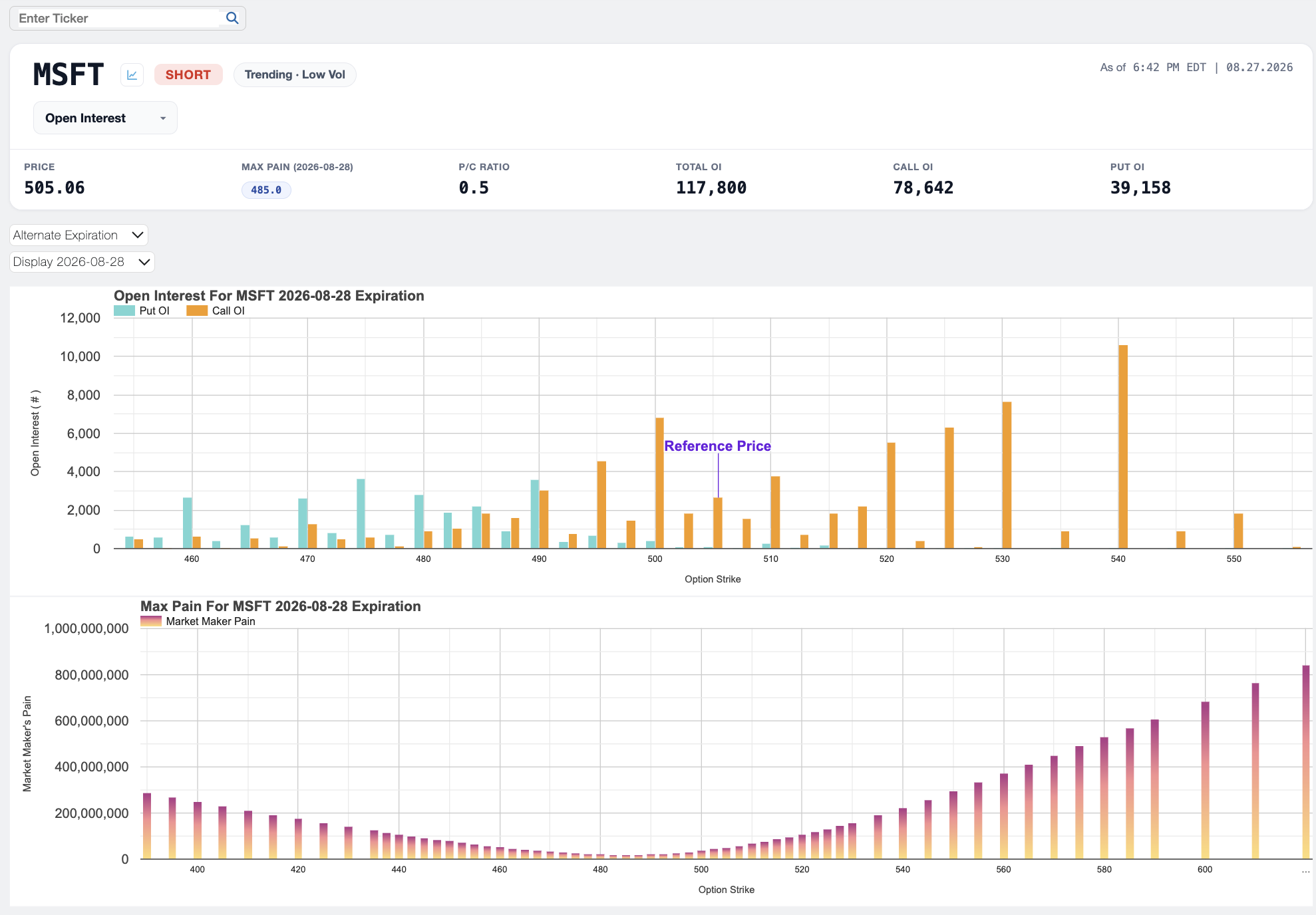
Task: Click the Trending · Low Vol tag
Action: [x=295, y=74]
